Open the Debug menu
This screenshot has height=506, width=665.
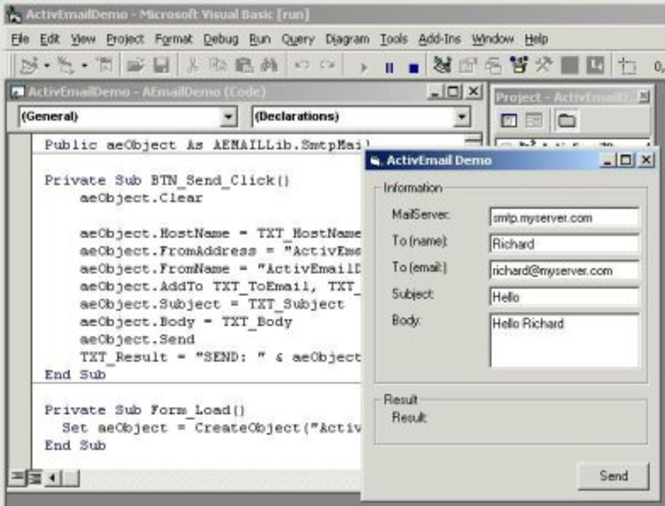point(221,39)
